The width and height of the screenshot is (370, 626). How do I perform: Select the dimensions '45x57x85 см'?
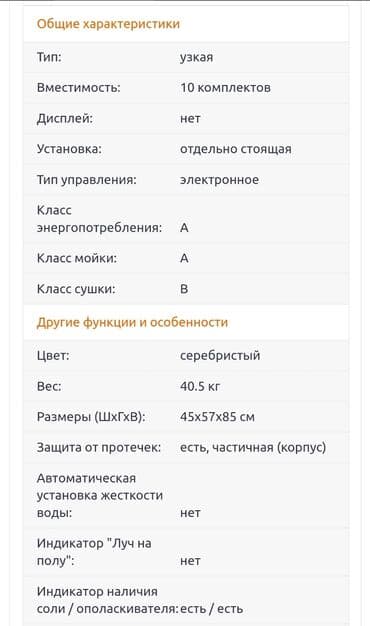pos(217,417)
